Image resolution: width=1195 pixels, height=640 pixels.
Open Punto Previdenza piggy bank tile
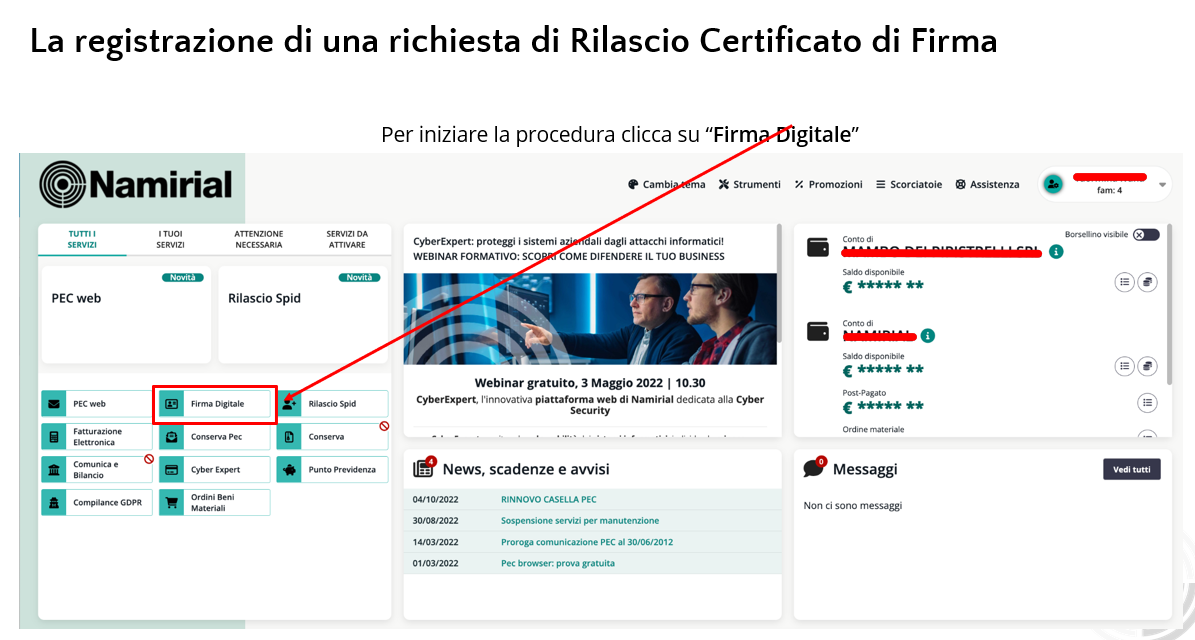click(332, 469)
